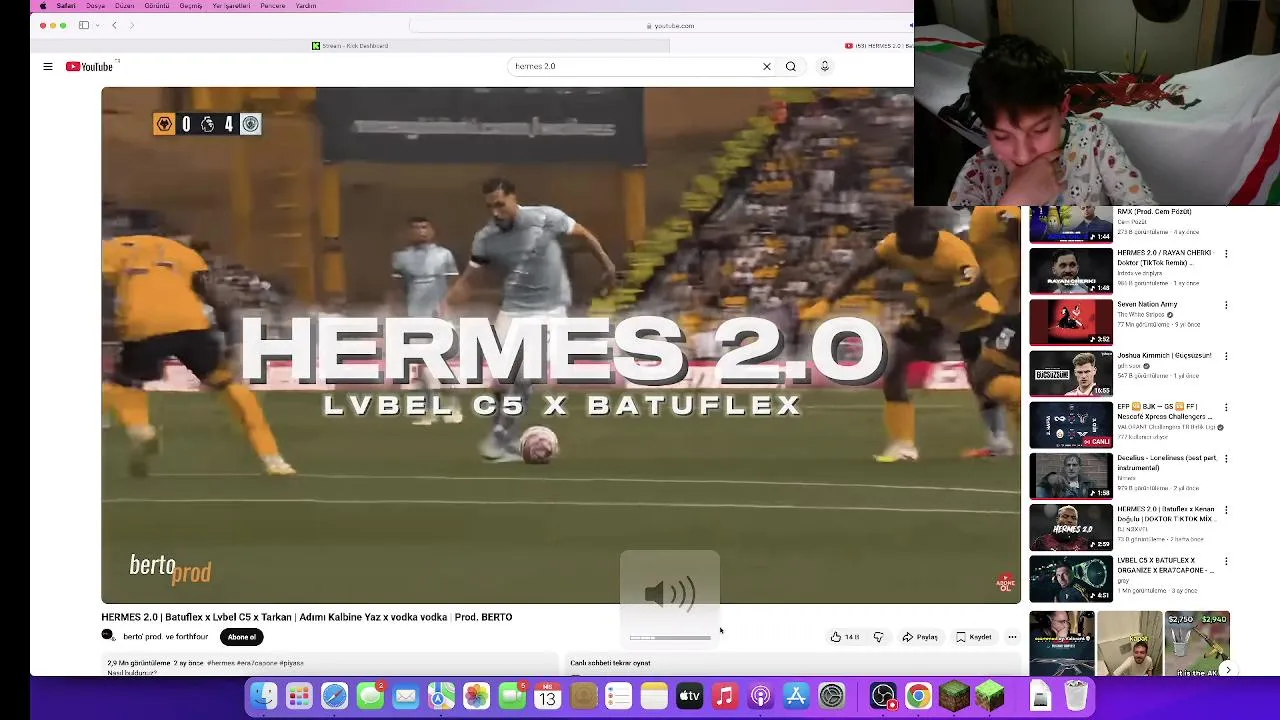Open the video's more actions ellipsis
Image resolution: width=1280 pixels, height=720 pixels.
(x=1012, y=637)
